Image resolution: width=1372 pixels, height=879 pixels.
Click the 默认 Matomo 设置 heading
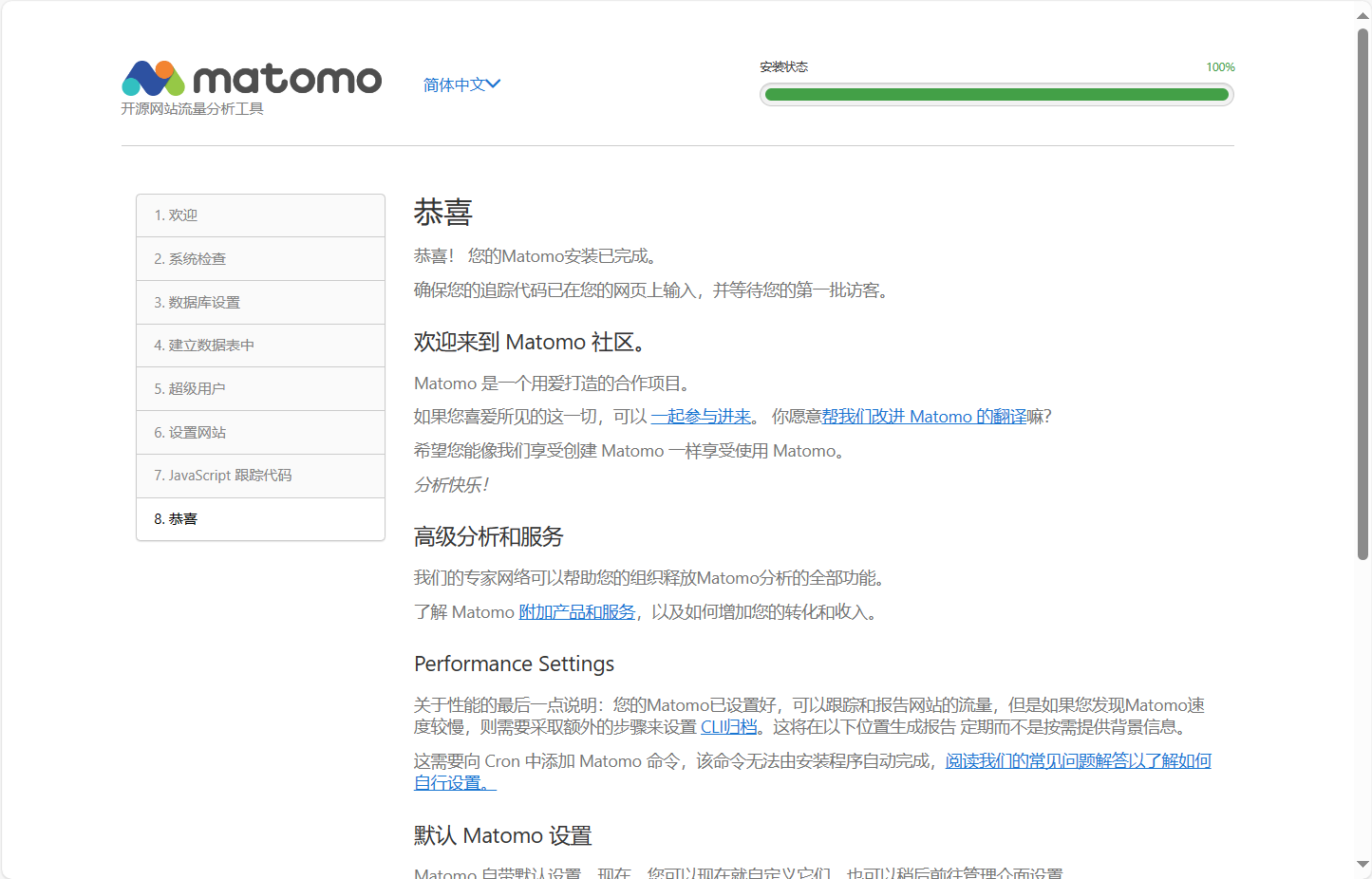[x=503, y=835]
